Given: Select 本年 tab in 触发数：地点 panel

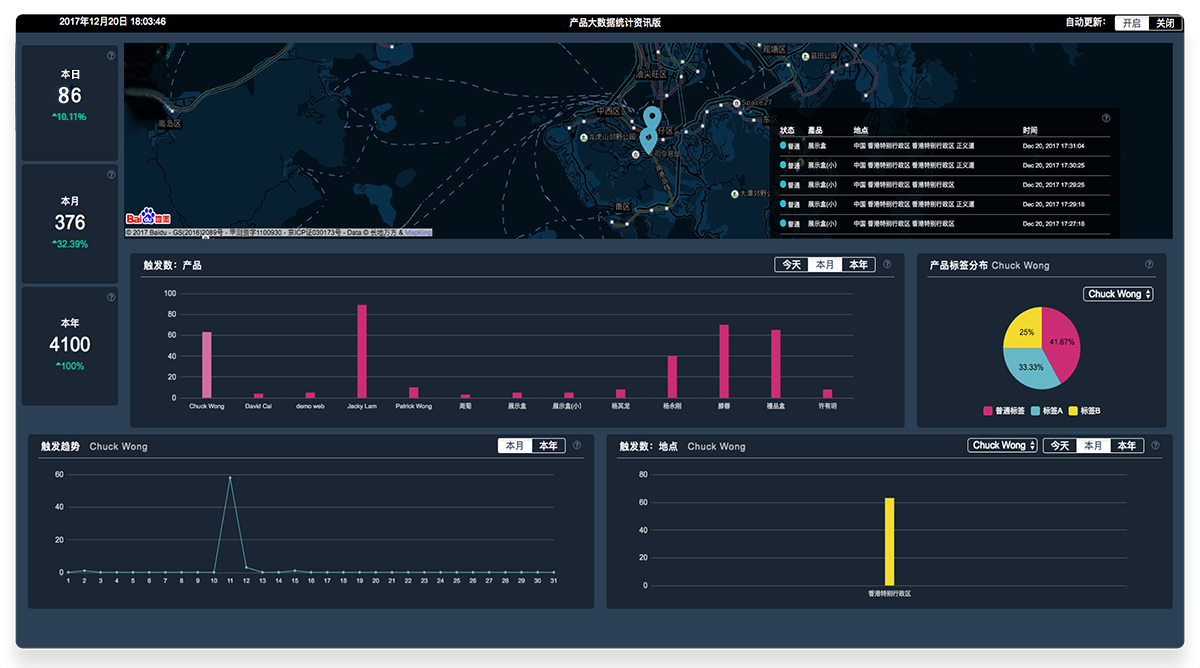Looking at the screenshot, I should [x=1126, y=446].
